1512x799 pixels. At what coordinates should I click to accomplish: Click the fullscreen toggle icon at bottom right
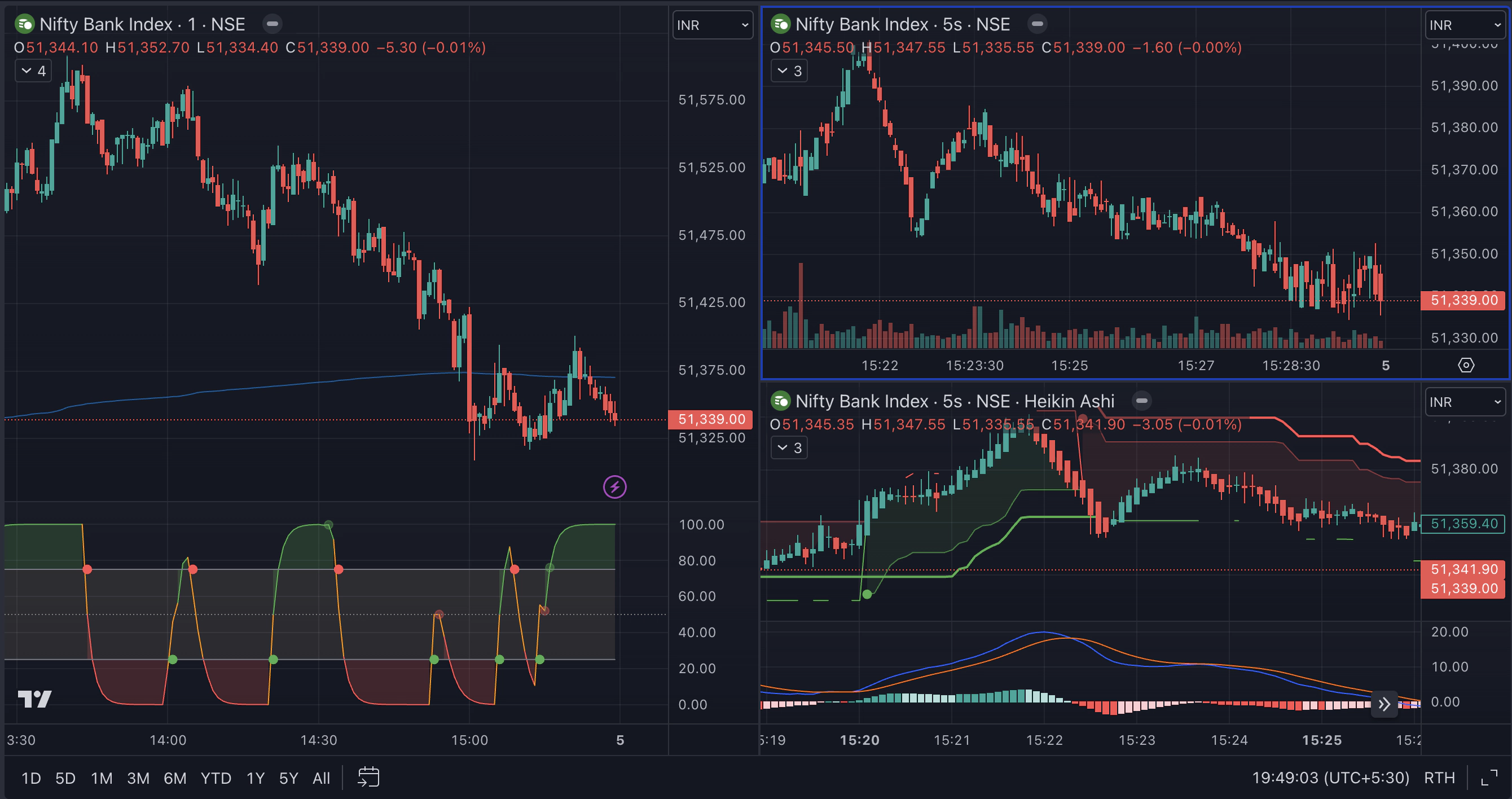[x=1489, y=778]
